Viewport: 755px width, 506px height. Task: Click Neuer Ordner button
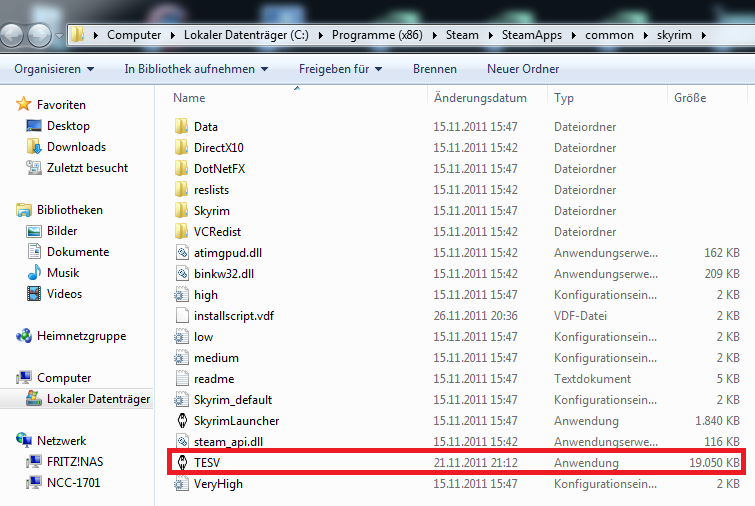pyautogui.click(x=521, y=69)
